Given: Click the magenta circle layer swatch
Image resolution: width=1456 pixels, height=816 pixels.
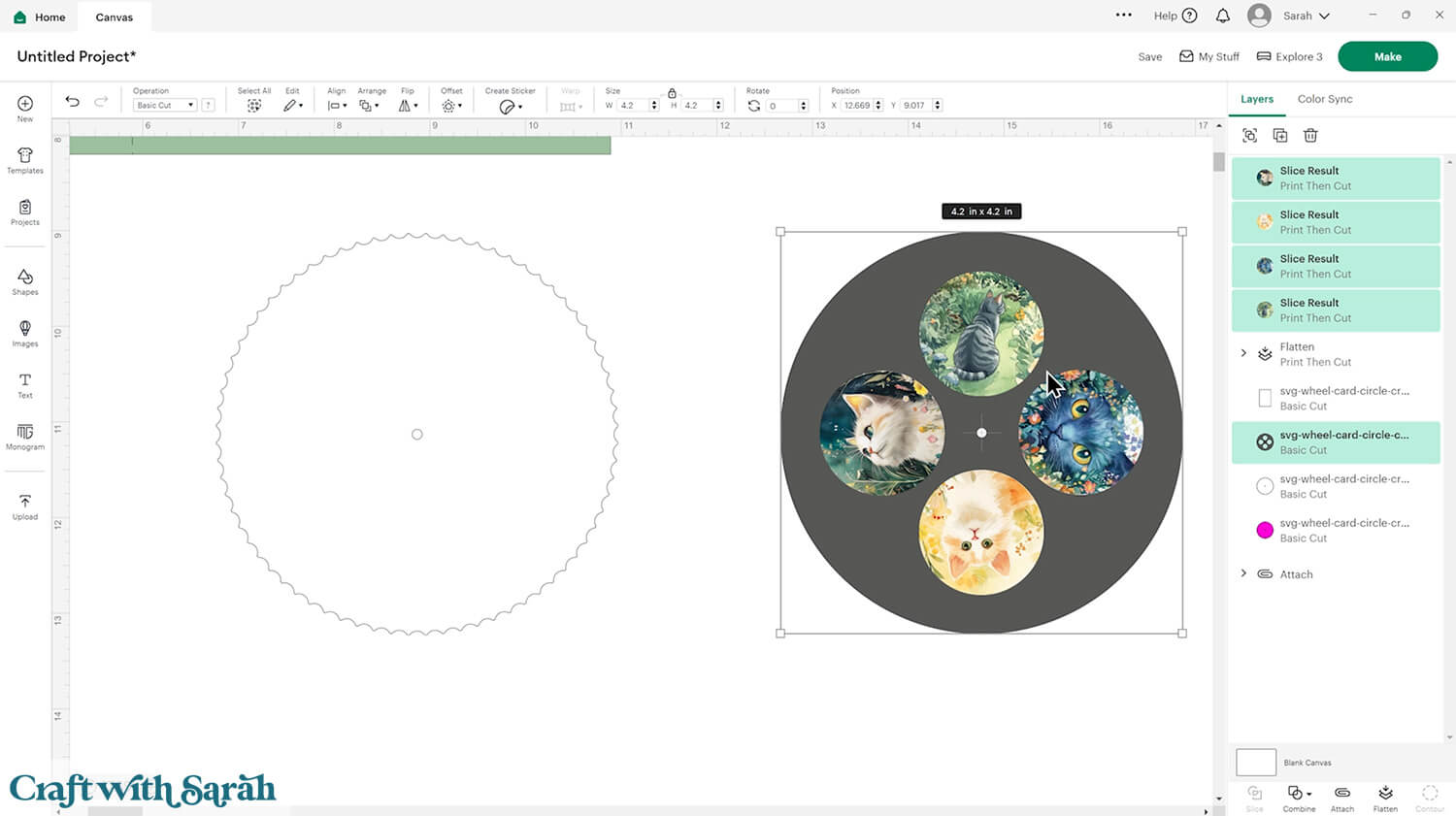Looking at the screenshot, I should click(x=1265, y=530).
